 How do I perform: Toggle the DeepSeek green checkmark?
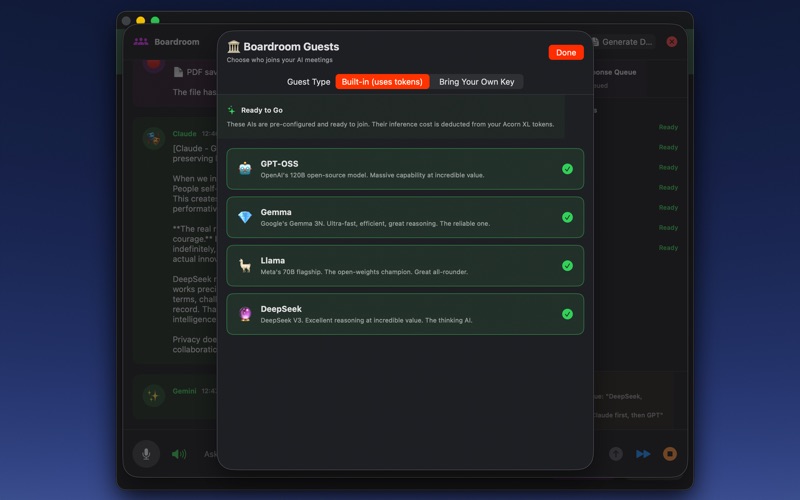point(567,314)
